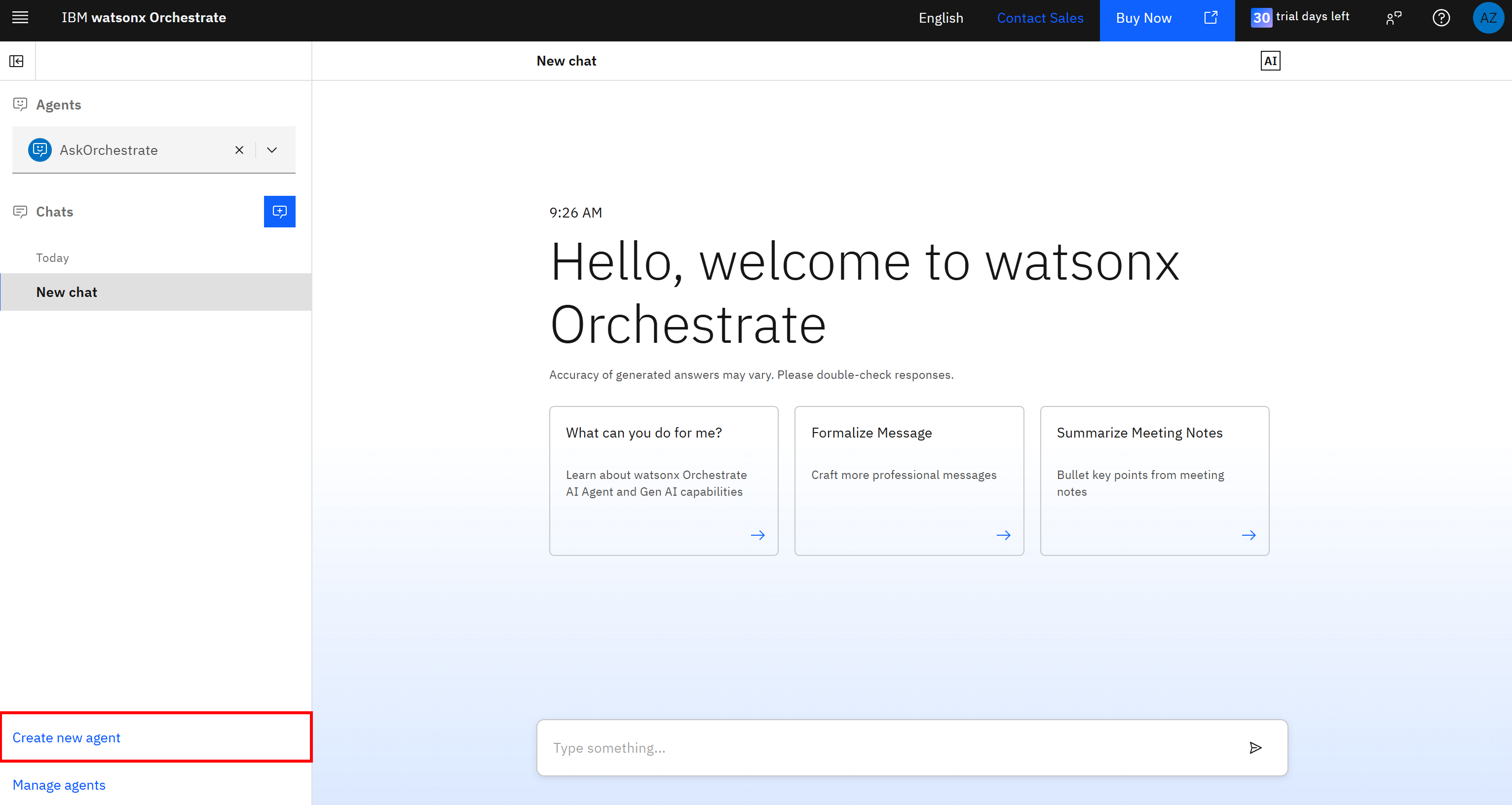Image resolution: width=1512 pixels, height=805 pixels.
Task: Click the Create new agent link
Action: pyautogui.click(x=66, y=737)
